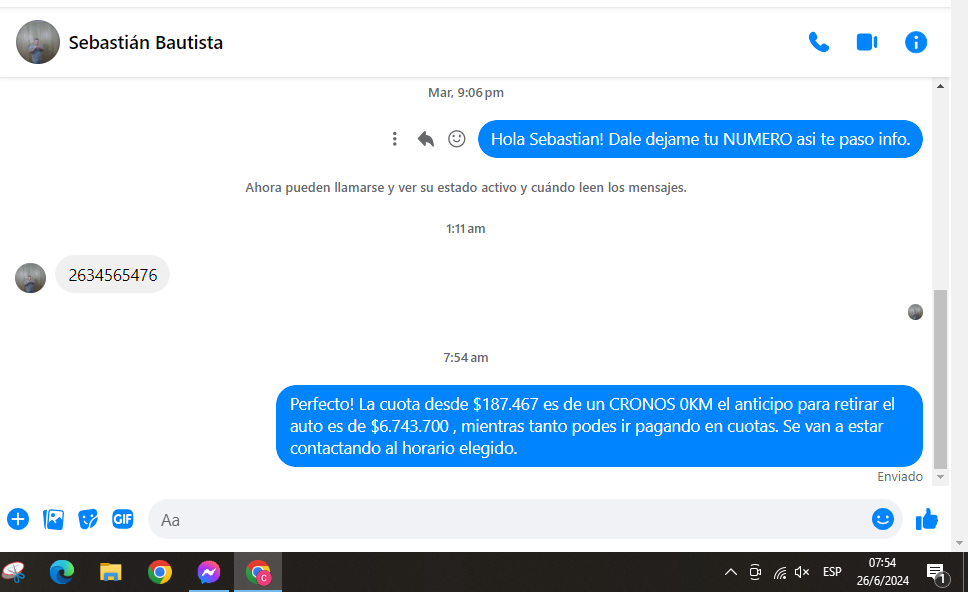Show hidden system tray icons

(x=730, y=572)
